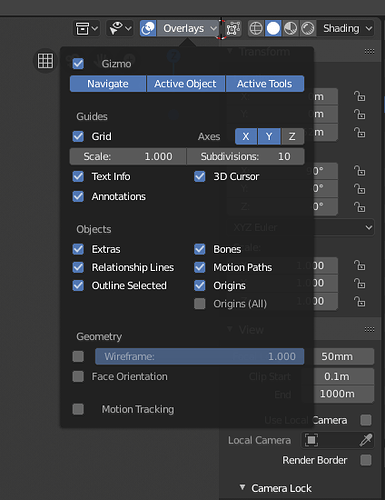Switch to solid shading mode icon
This screenshot has height=500, width=385.
point(273,28)
